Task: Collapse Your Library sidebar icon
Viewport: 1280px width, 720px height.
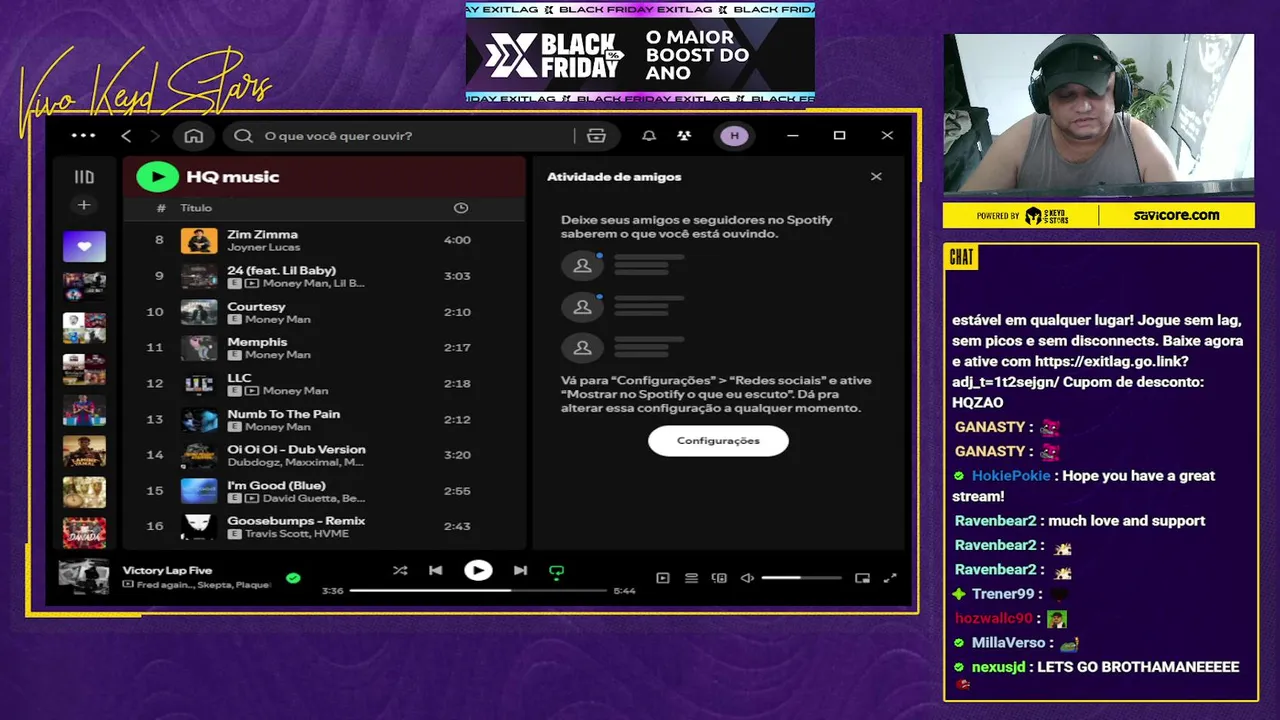Action: 84,177
